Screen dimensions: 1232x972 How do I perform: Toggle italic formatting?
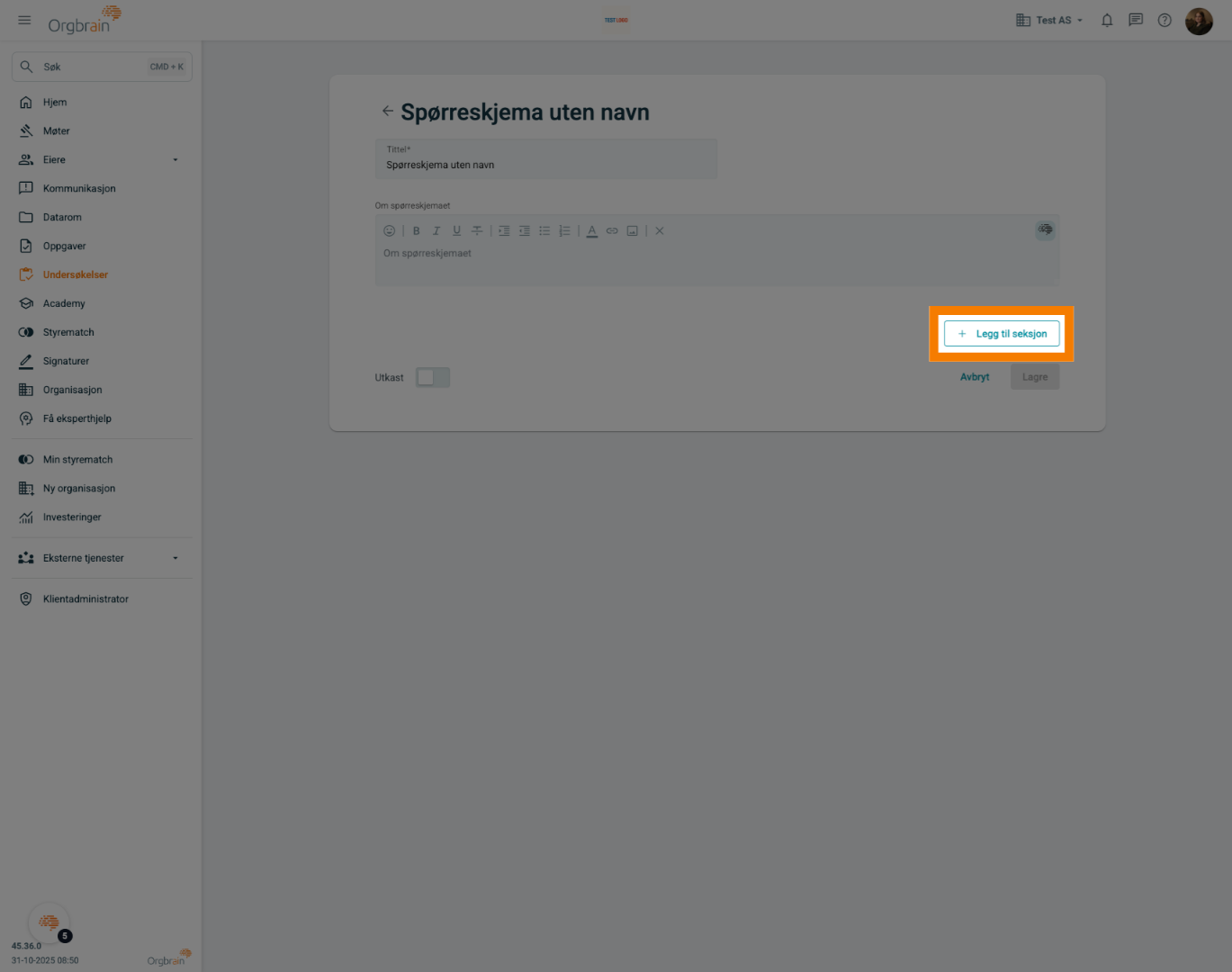tap(436, 231)
